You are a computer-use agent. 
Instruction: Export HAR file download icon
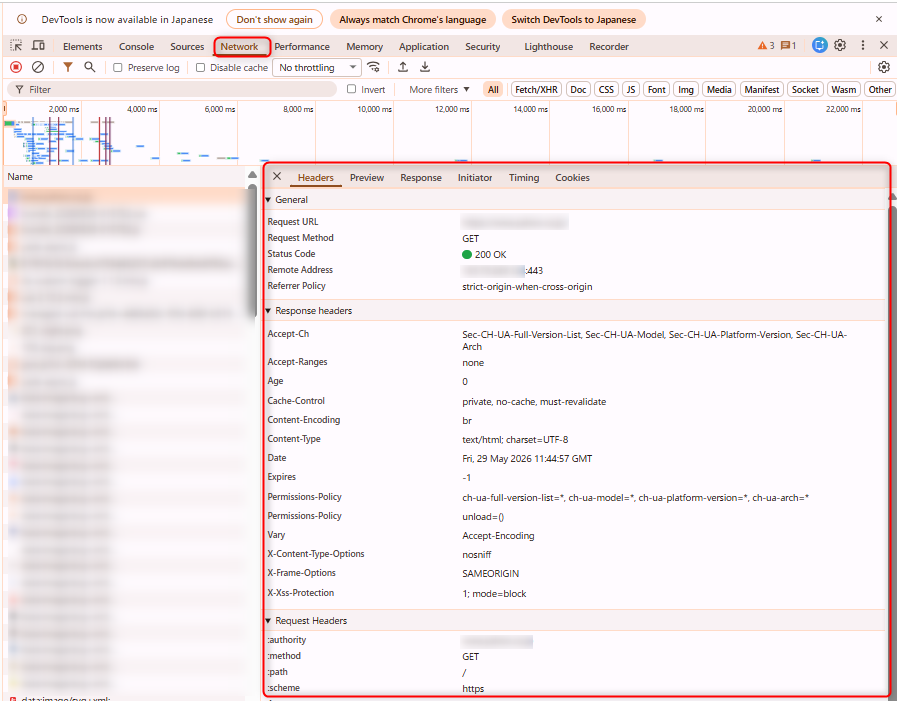[425, 67]
